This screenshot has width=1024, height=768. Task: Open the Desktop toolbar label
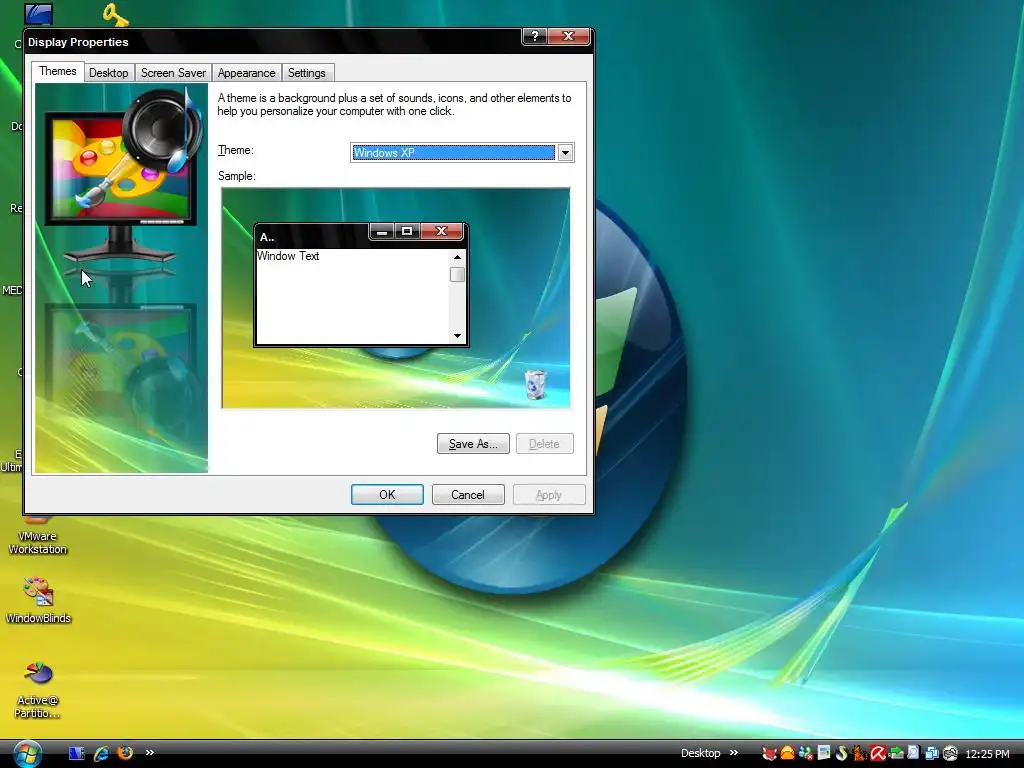[x=700, y=753]
